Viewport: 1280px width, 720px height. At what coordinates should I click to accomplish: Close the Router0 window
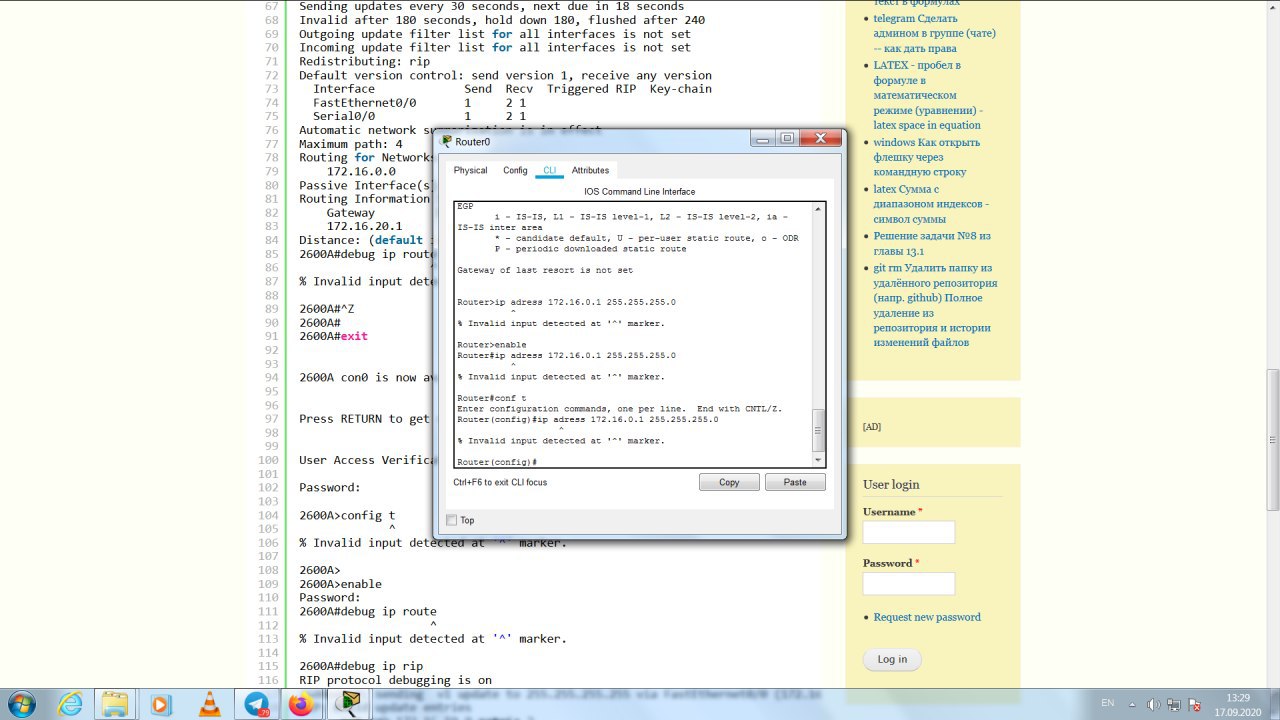820,139
